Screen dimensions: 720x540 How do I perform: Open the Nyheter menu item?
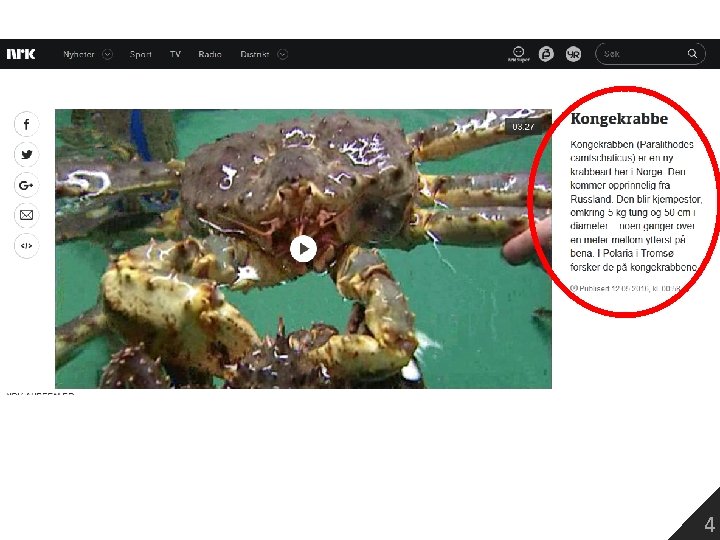pos(79,54)
